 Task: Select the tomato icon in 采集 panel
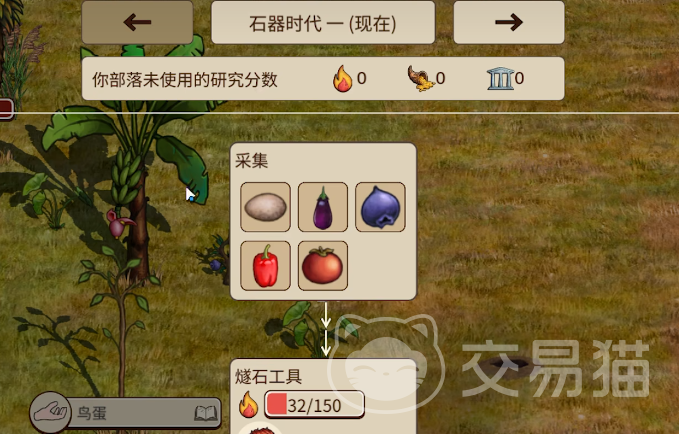323,266
